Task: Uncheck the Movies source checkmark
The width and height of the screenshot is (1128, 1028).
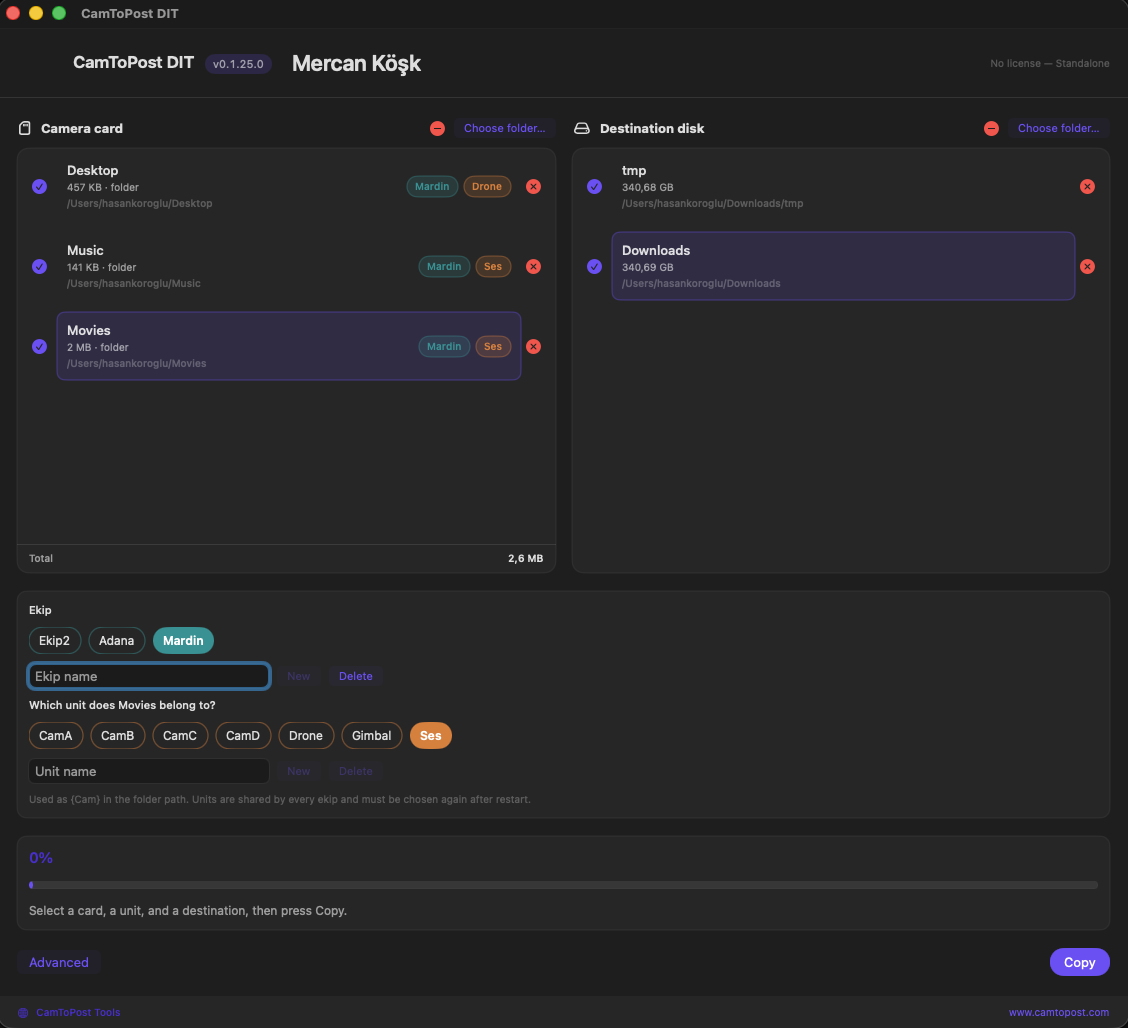Action: 40,346
